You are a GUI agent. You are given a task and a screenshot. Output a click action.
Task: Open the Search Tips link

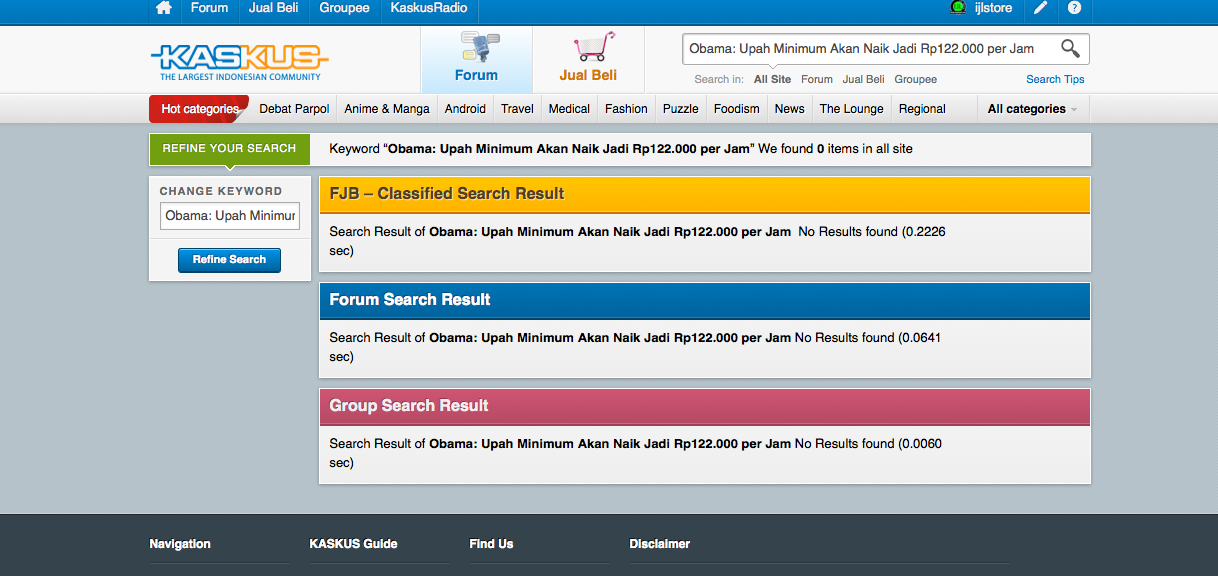pos(1055,79)
